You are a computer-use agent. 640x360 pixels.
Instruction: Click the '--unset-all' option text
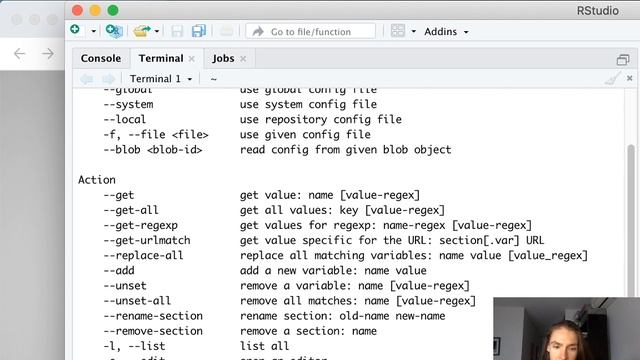[137, 301]
